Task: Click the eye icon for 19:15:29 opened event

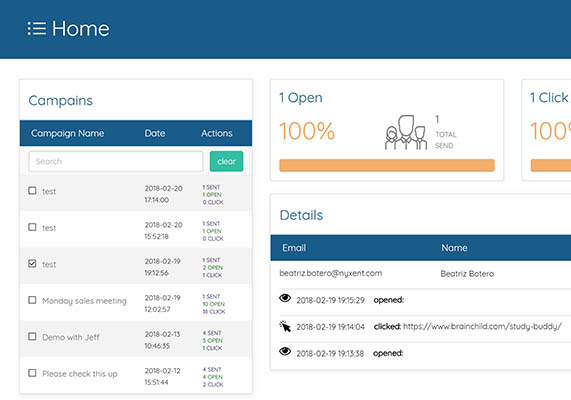Action: click(285, 298)
